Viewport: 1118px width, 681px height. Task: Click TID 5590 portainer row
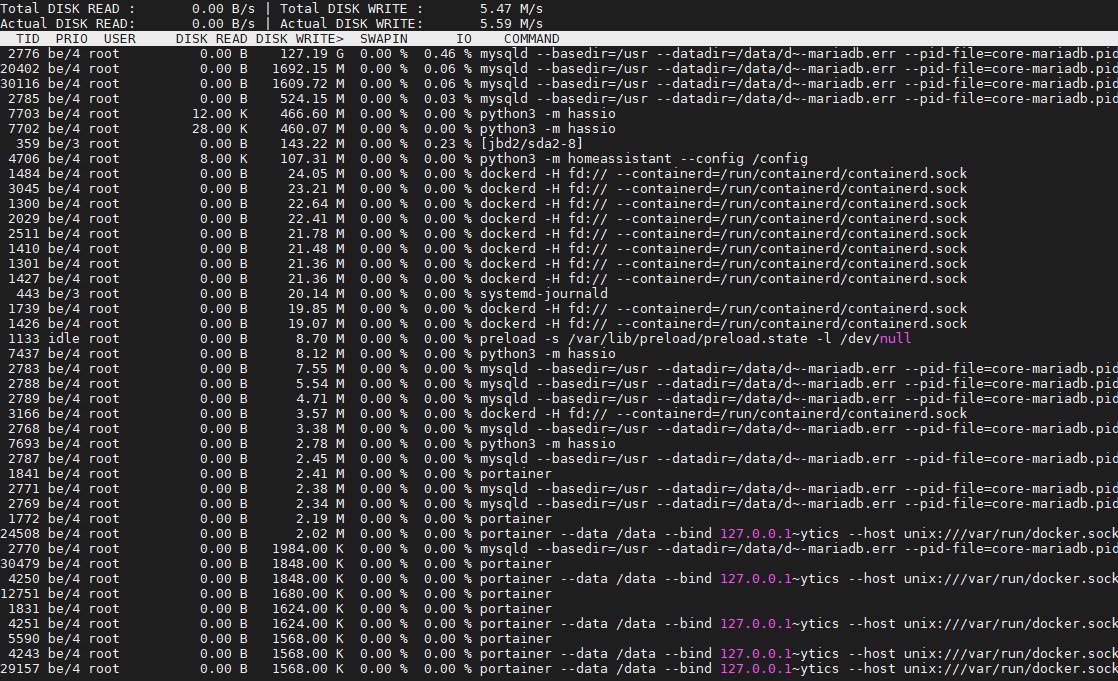point(559,638)
